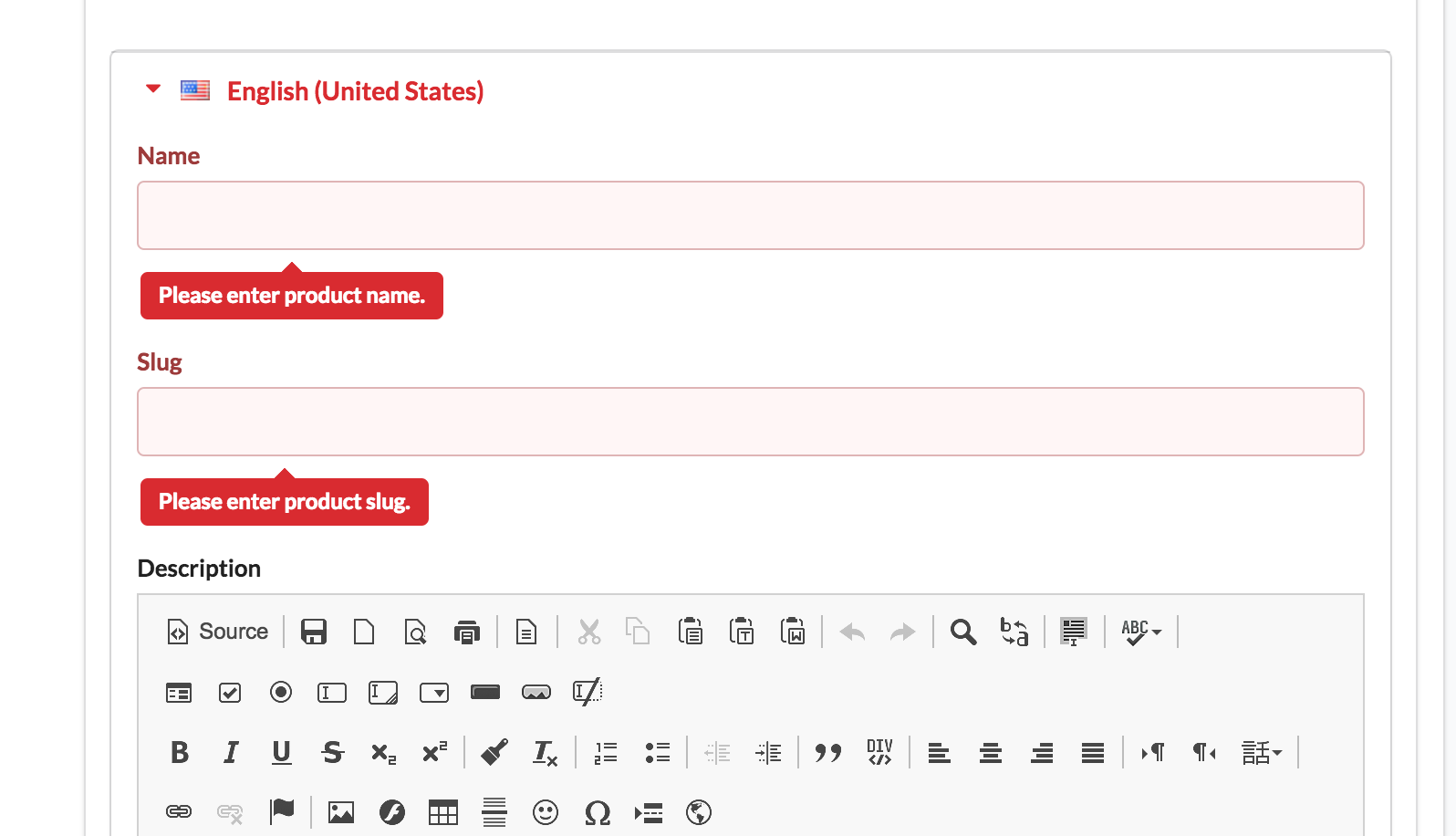Click the Print icon

(467, 632)
